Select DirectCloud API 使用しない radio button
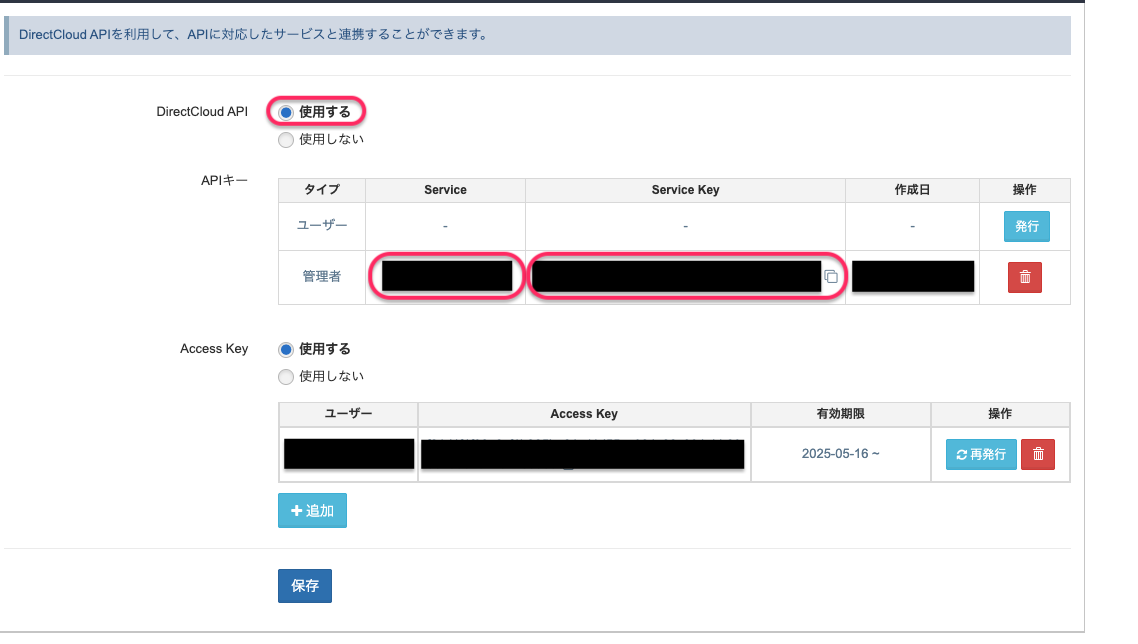The image size is (1138, 644). pyautogui.click(x=286, y=140)
